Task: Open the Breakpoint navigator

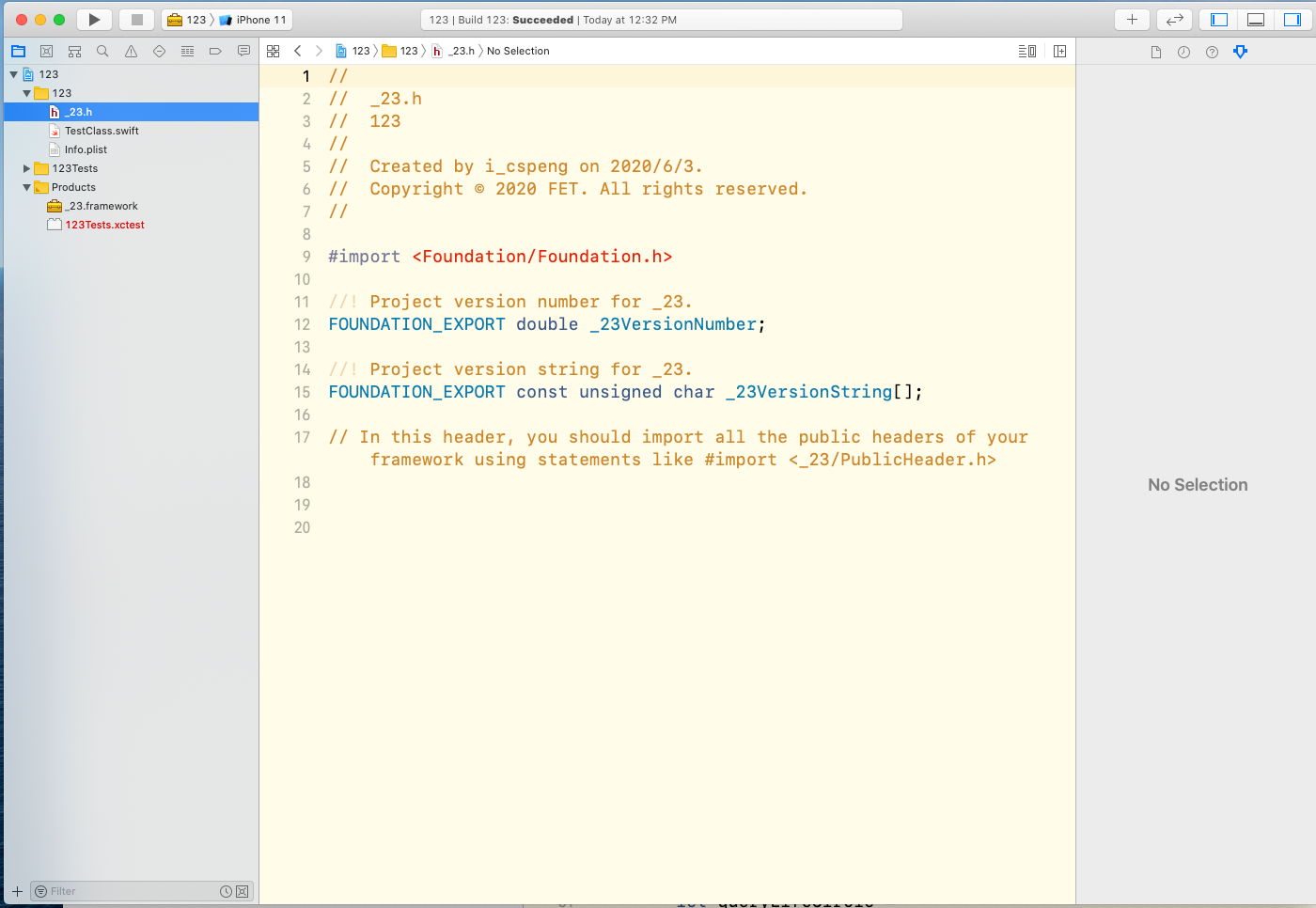Action: coord(215,51)
